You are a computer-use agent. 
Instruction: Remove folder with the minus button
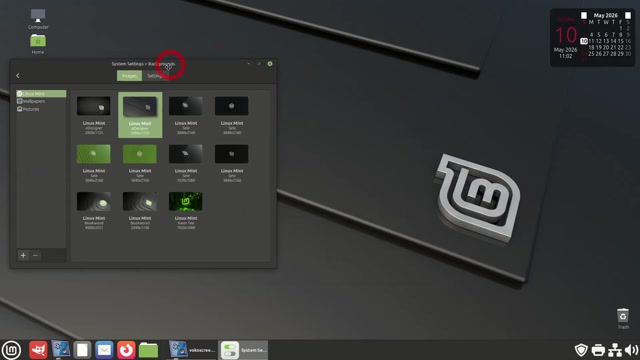pyautogui.click(x=36, y=255)
